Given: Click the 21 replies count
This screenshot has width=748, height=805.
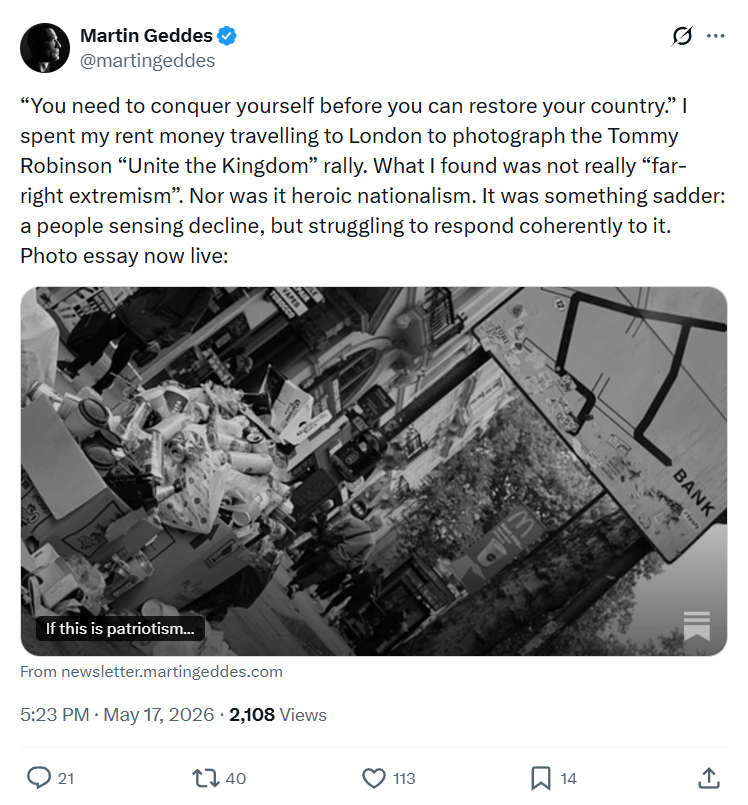Looking at the screenshot, I should (66, 778).
